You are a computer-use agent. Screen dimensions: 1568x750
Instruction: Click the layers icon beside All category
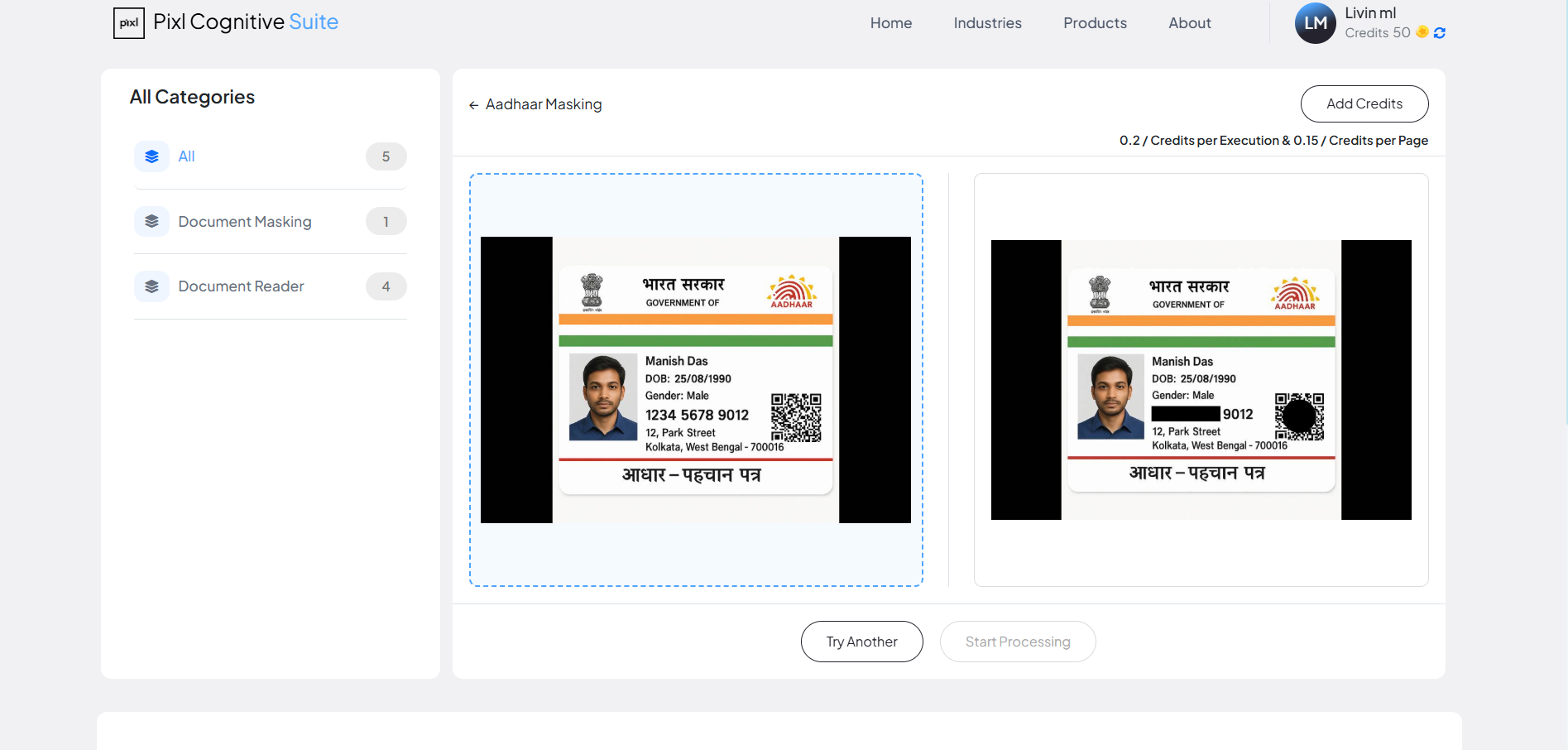151,156
